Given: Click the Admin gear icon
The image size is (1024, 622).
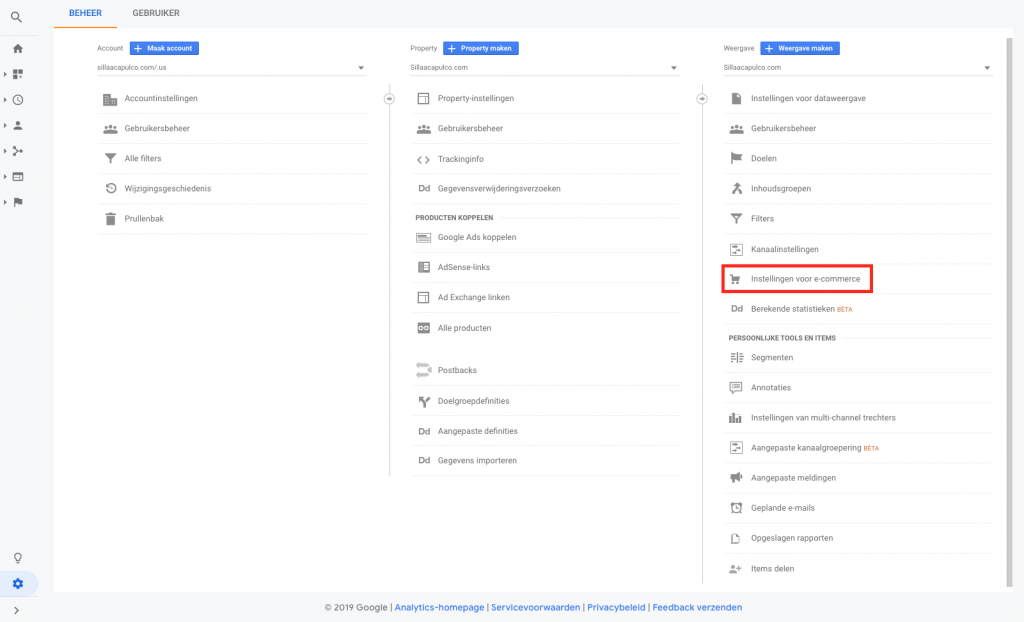Looking at the screenshot, I should click(x=18, y=583).
